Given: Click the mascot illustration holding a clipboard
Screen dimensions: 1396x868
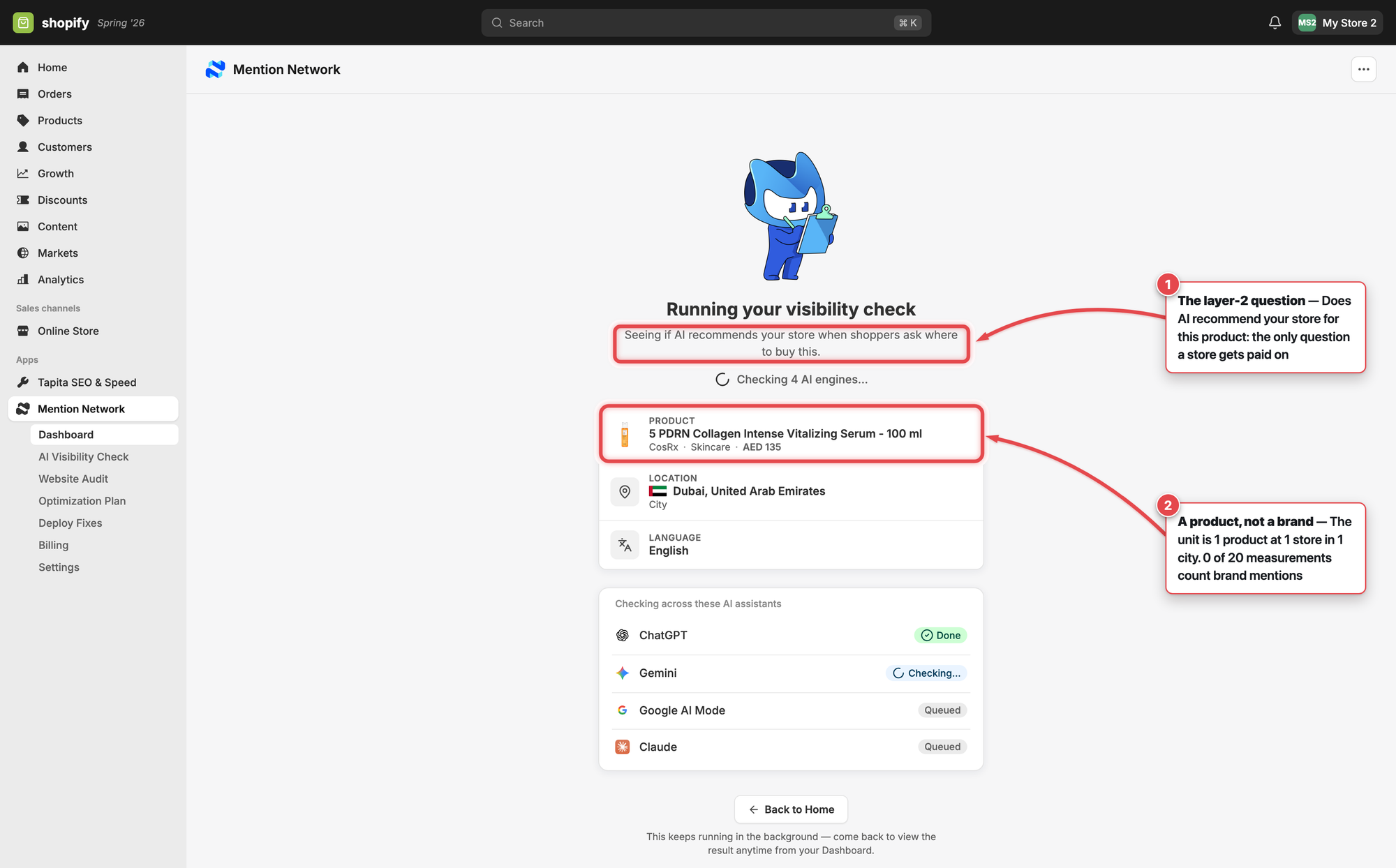Looking at the screenshot, I should pos(791,216).
